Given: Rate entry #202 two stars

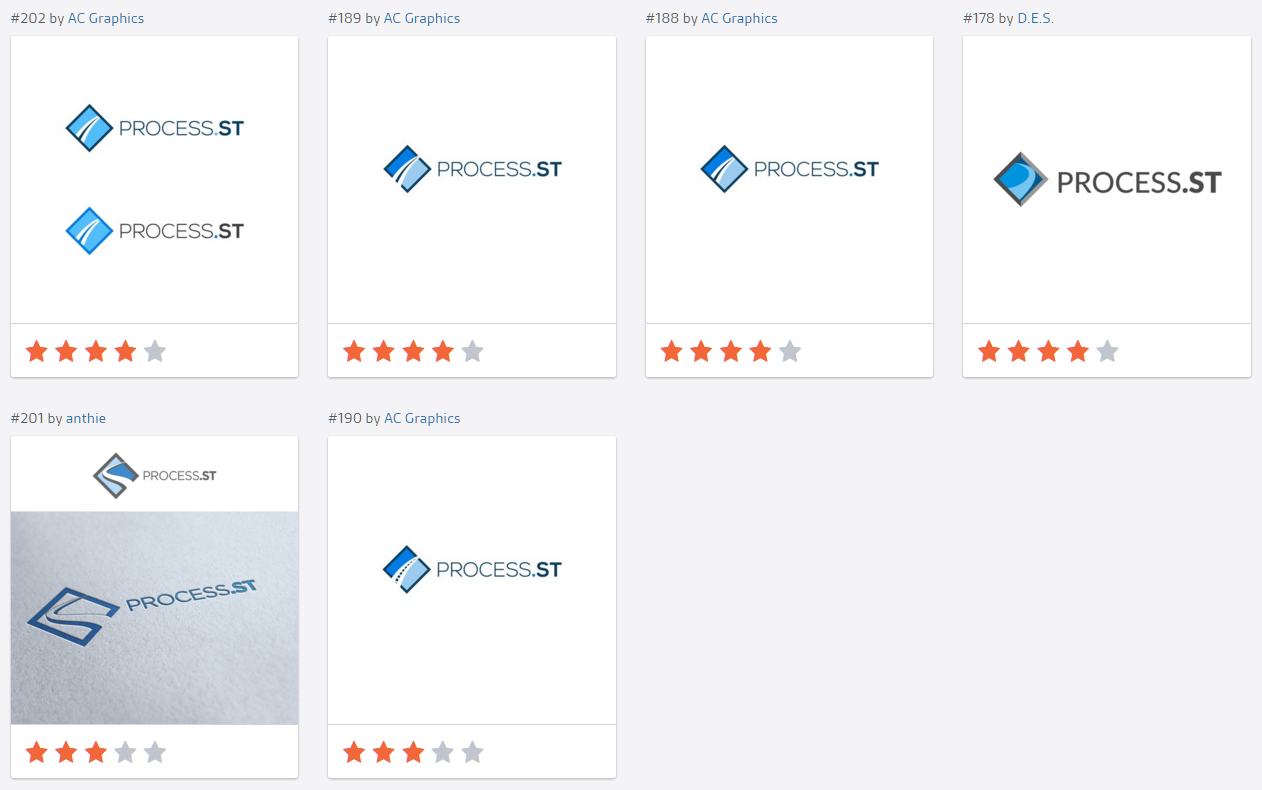Looking at the screenshot, I should coord(66,351).
